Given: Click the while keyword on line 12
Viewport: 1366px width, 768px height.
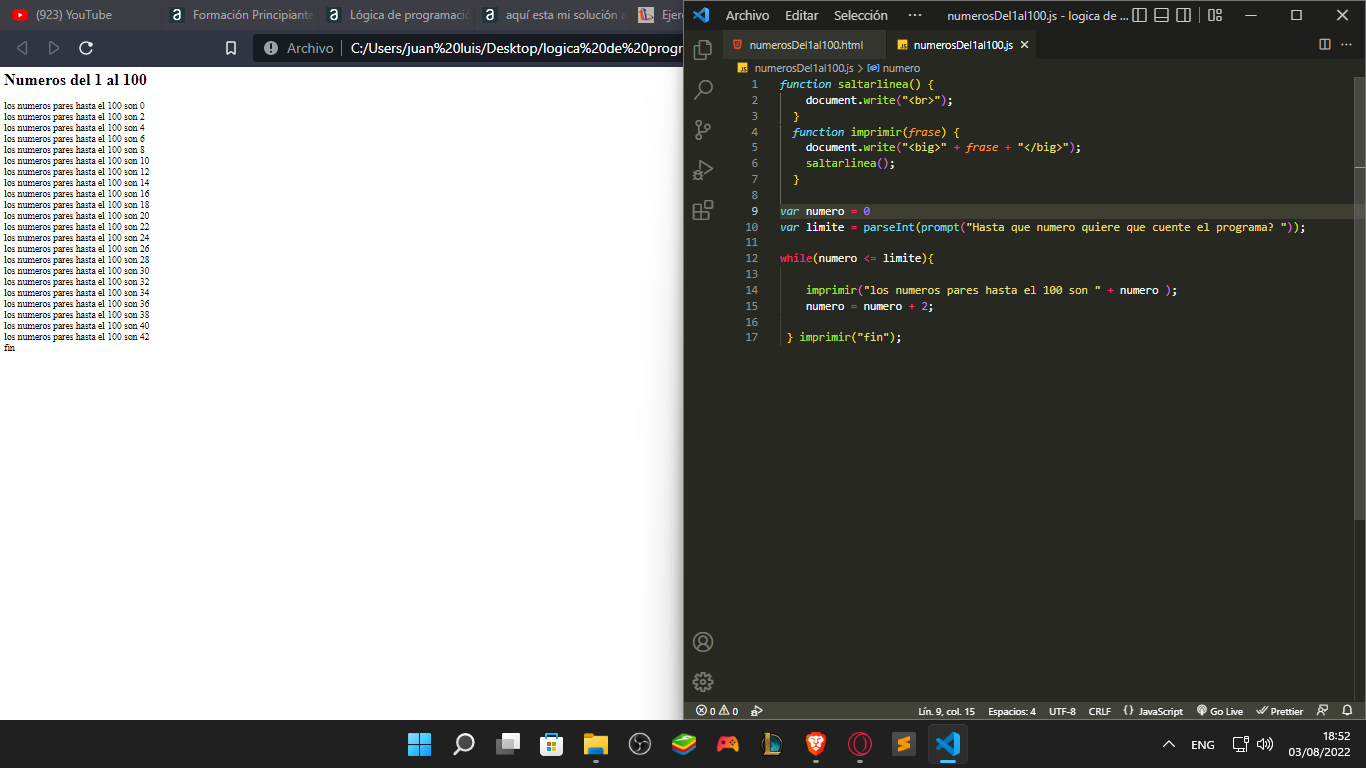Looking at the screenshot, I should pyautogui.click(x=796, y=258).
